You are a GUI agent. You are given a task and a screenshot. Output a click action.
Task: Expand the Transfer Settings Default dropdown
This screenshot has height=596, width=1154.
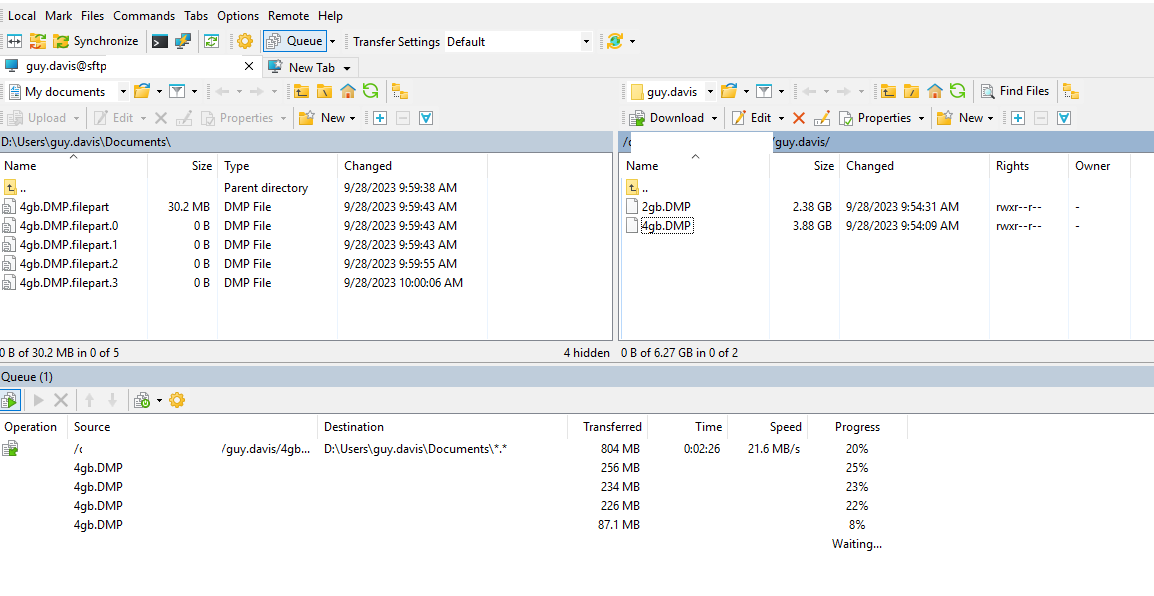(586, 41)
